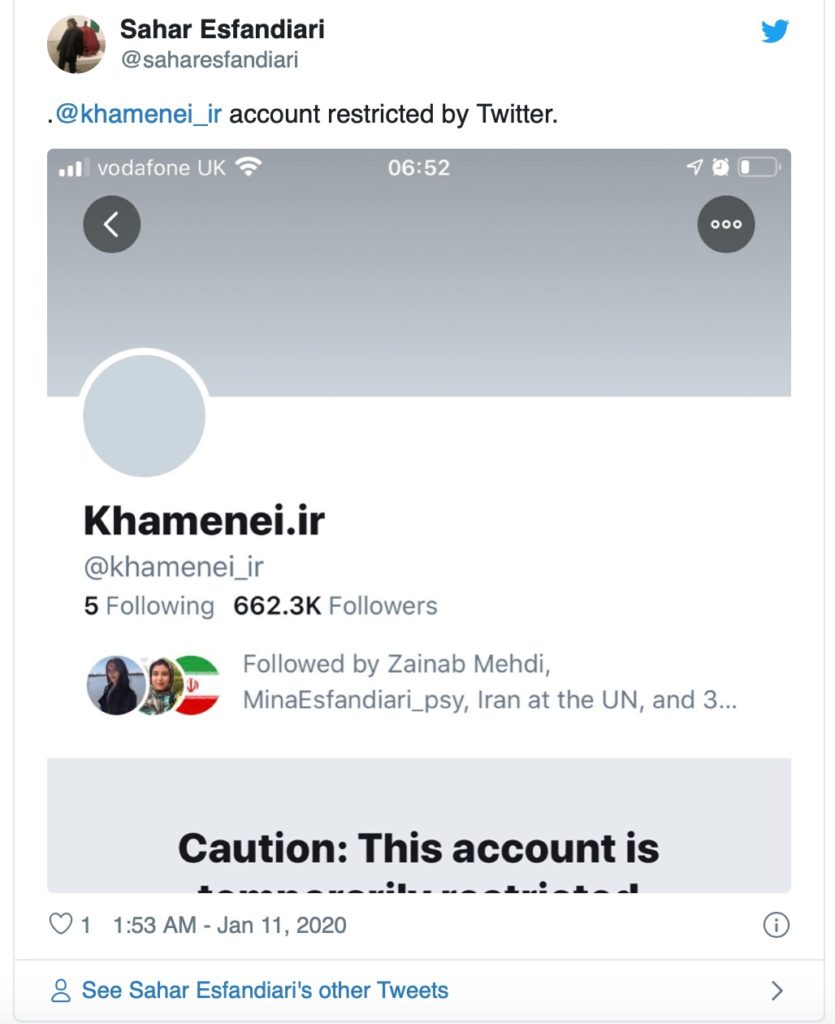Open tweet info circle icon
This screenshot has height=1024, width=835.
coord(776,925)
